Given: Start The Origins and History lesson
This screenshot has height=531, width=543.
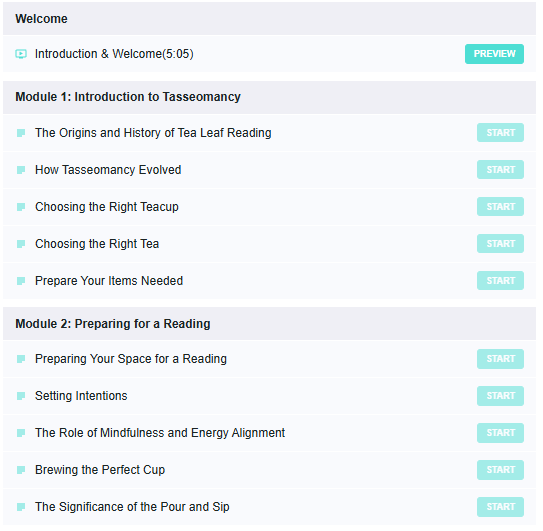Looking at the screenshot, I should tap(500, 133).
